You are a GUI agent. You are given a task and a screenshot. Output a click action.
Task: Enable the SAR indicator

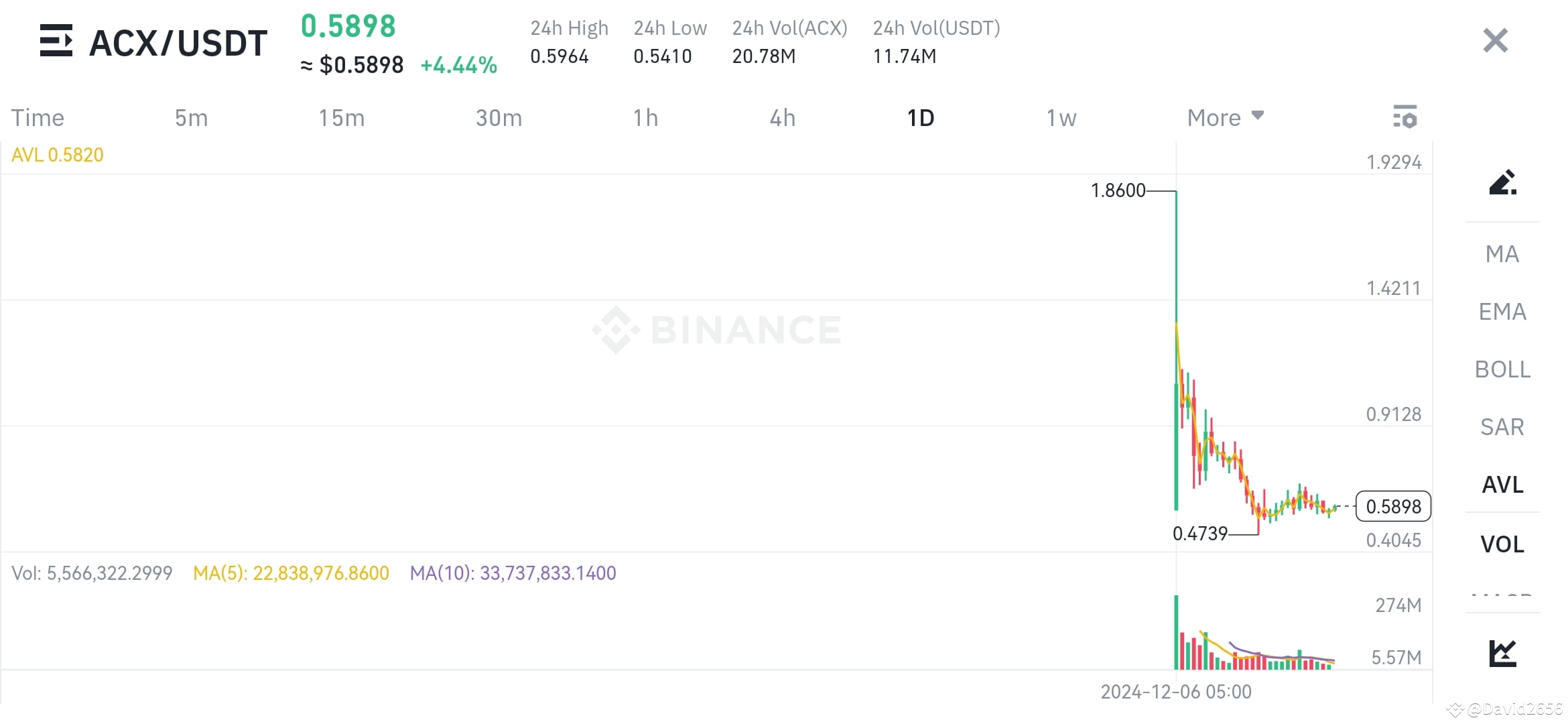coord(1502,427)
